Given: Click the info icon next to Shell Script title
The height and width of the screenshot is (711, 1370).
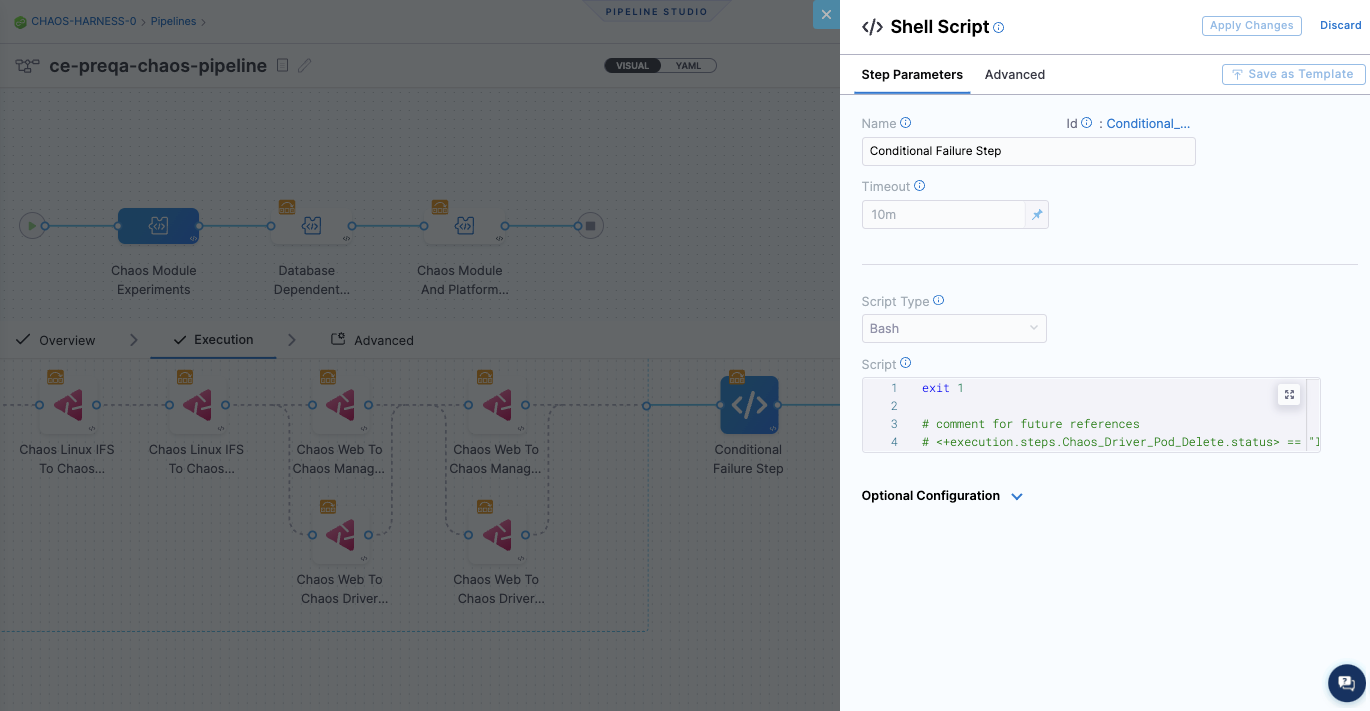Looking at the screenshot, I should pos(998,27).
